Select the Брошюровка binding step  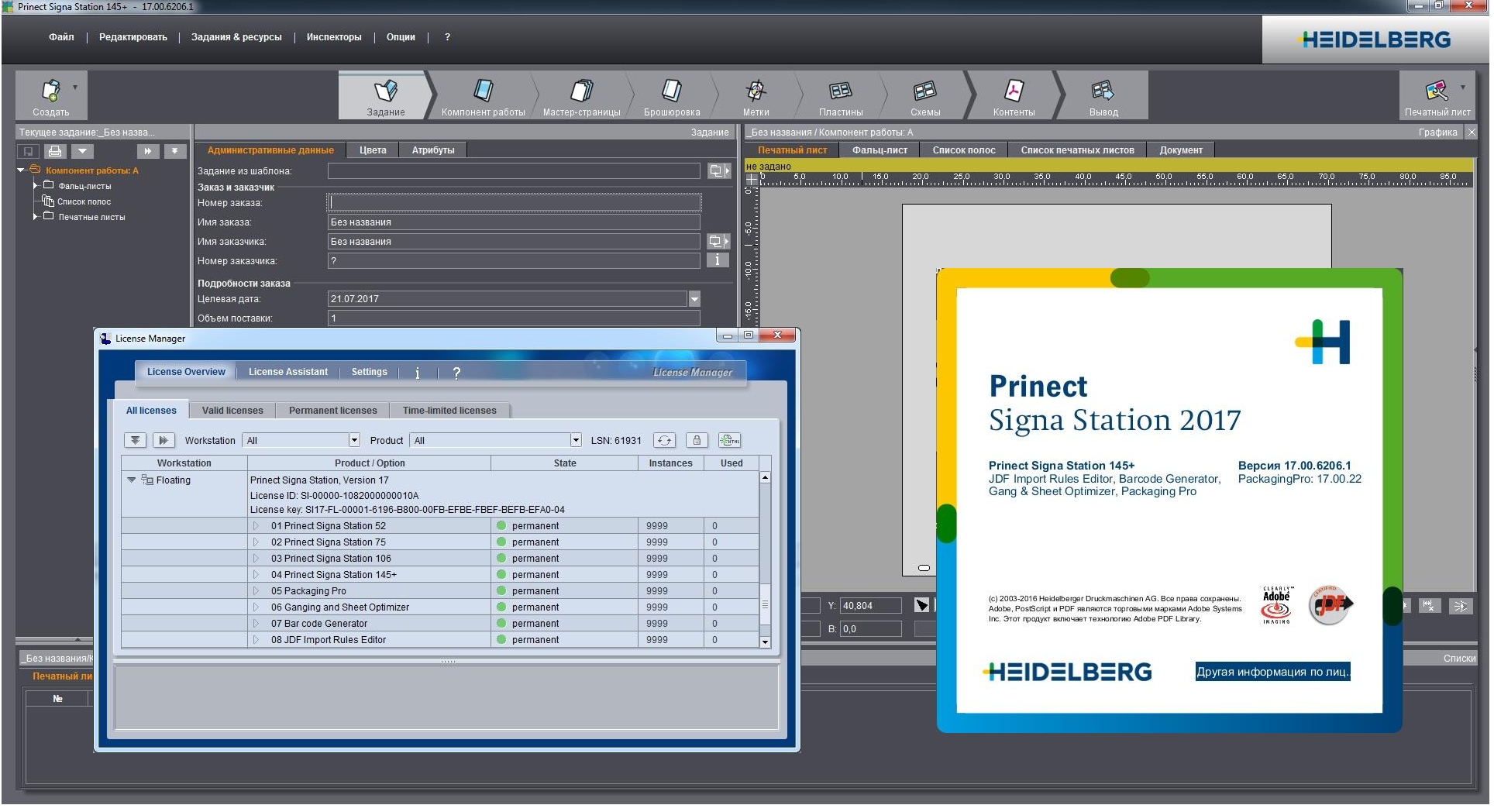(x=672, y=95)
